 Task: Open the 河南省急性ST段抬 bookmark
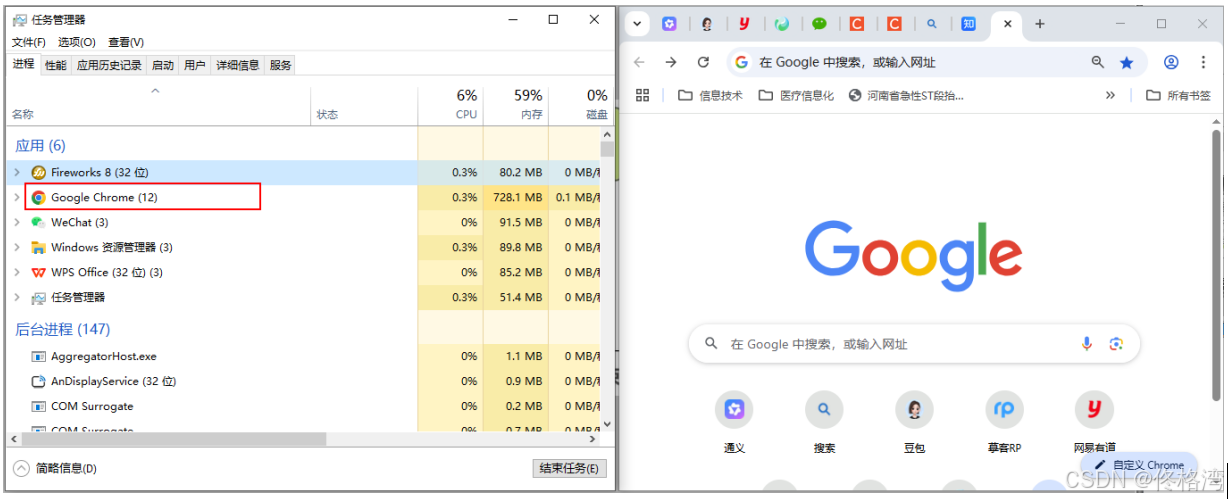906,95
